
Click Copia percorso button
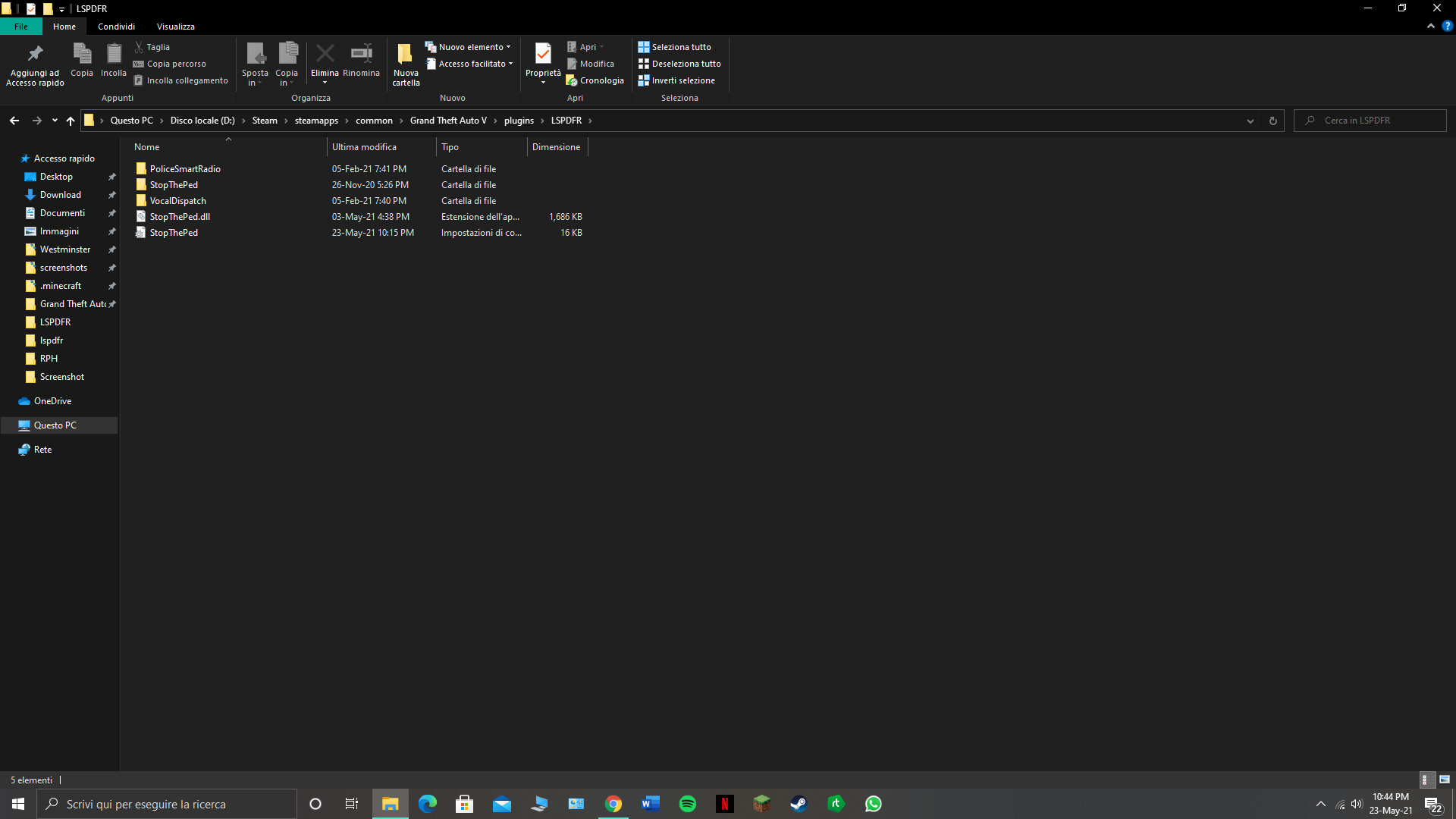pos(170,64)
